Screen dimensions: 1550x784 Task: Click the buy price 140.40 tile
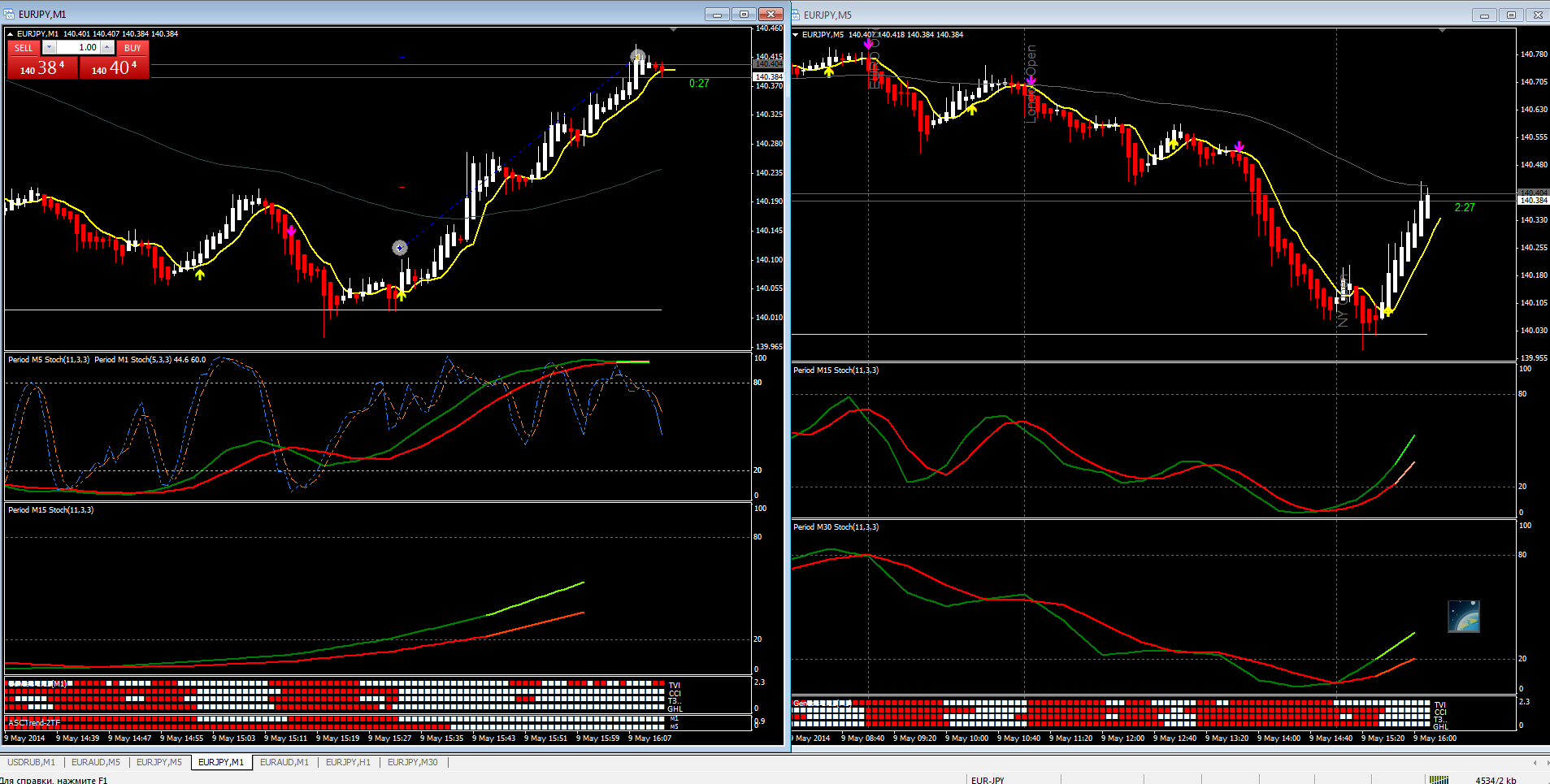(x=114, y=68)
